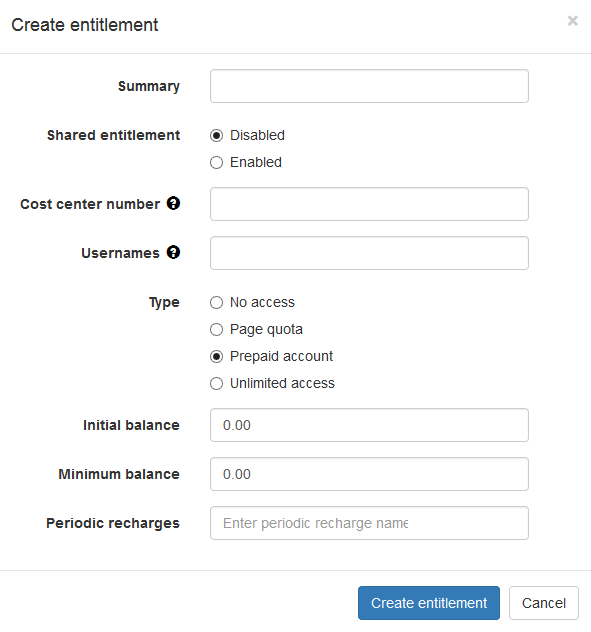Click the Usernames help icon

(173, 253)
